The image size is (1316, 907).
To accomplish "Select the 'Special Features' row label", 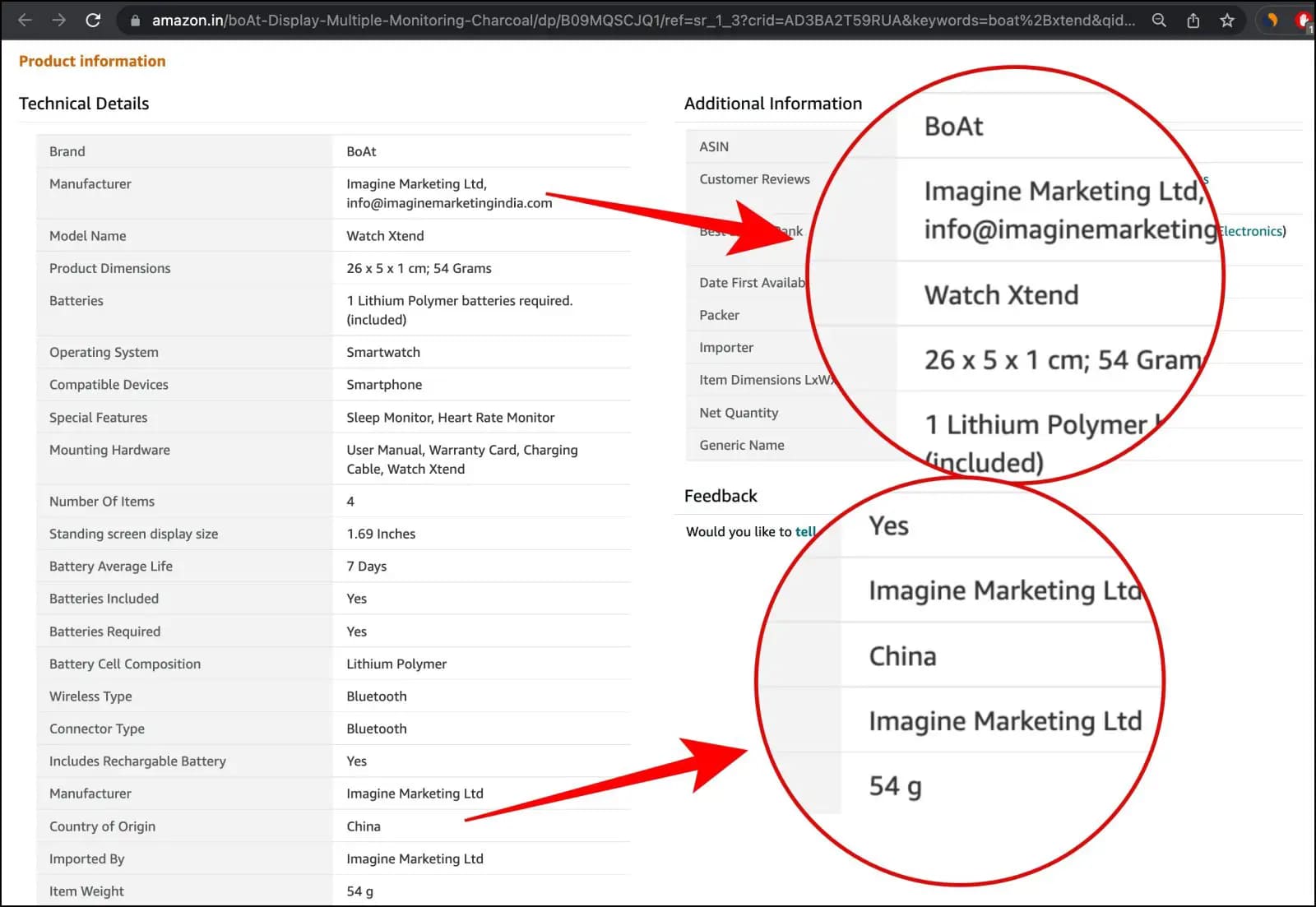I will (x=98, y=418).
